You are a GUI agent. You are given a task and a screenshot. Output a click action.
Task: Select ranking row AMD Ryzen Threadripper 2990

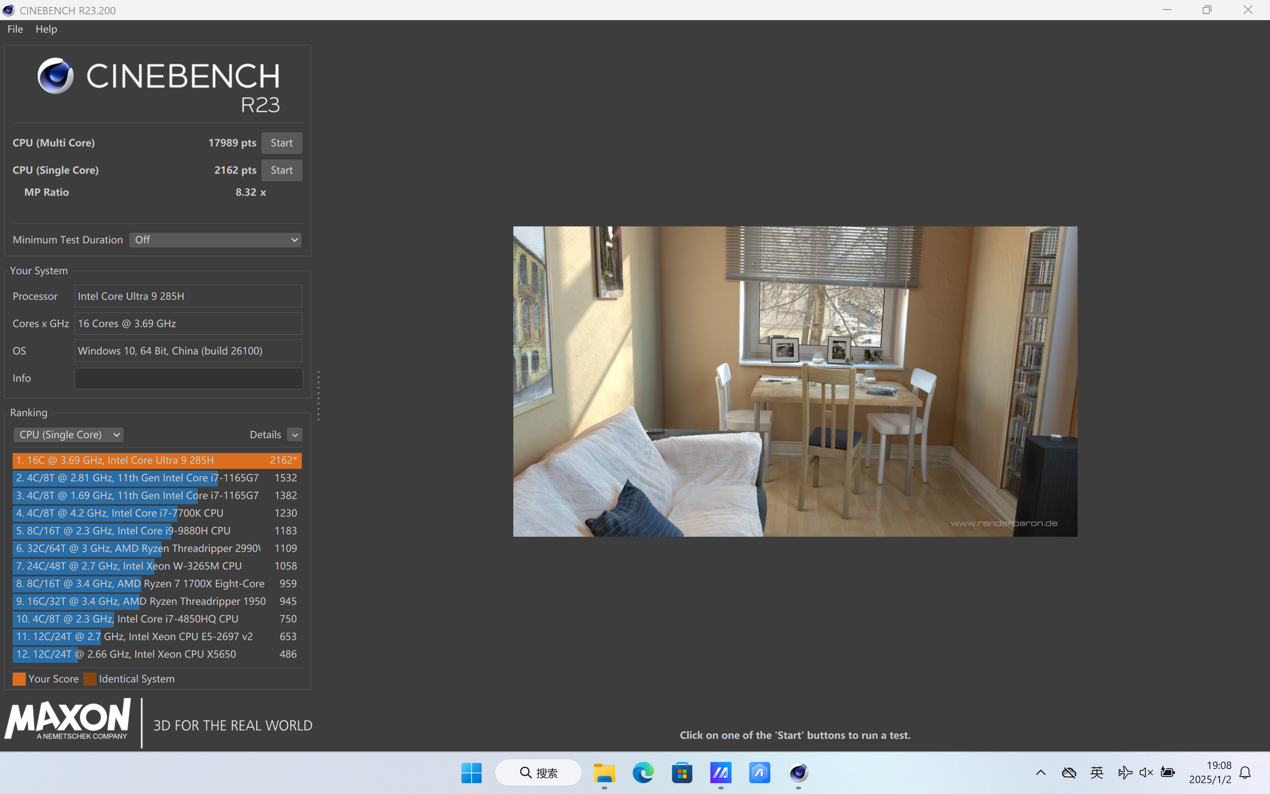coord(157,548)
